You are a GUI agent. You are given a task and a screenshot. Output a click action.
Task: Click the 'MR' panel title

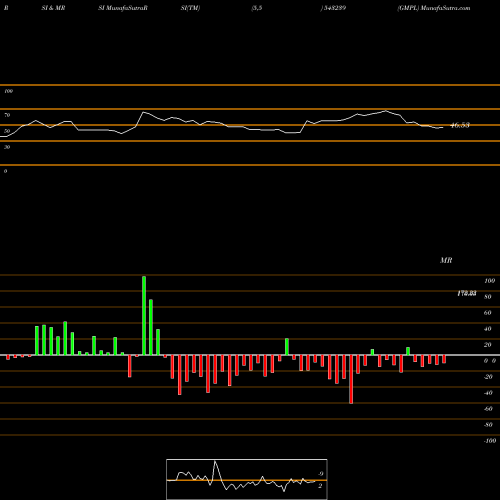pyautogui.click(x=446, y=260)
